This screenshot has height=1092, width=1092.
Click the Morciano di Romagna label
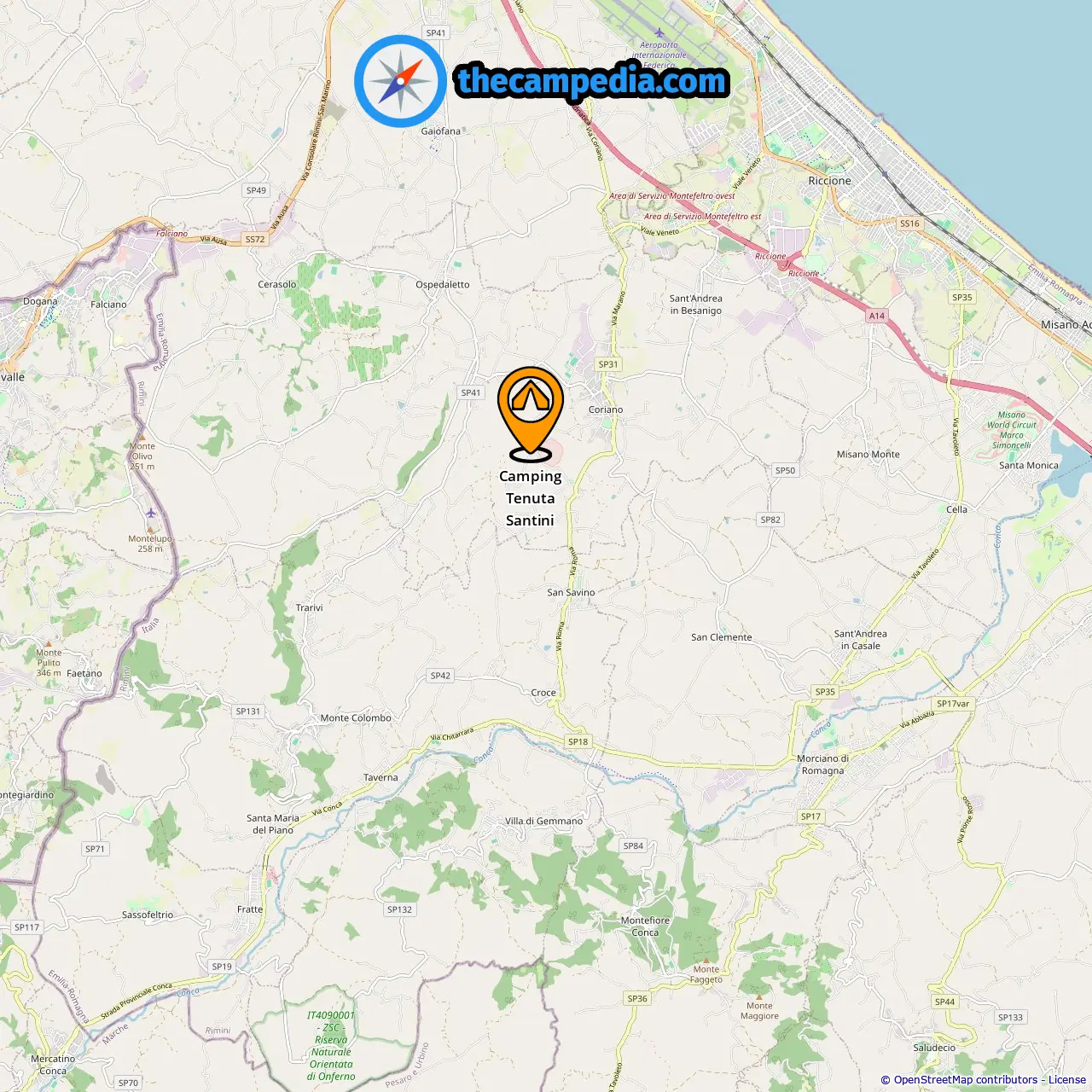[x=823, y=764]
